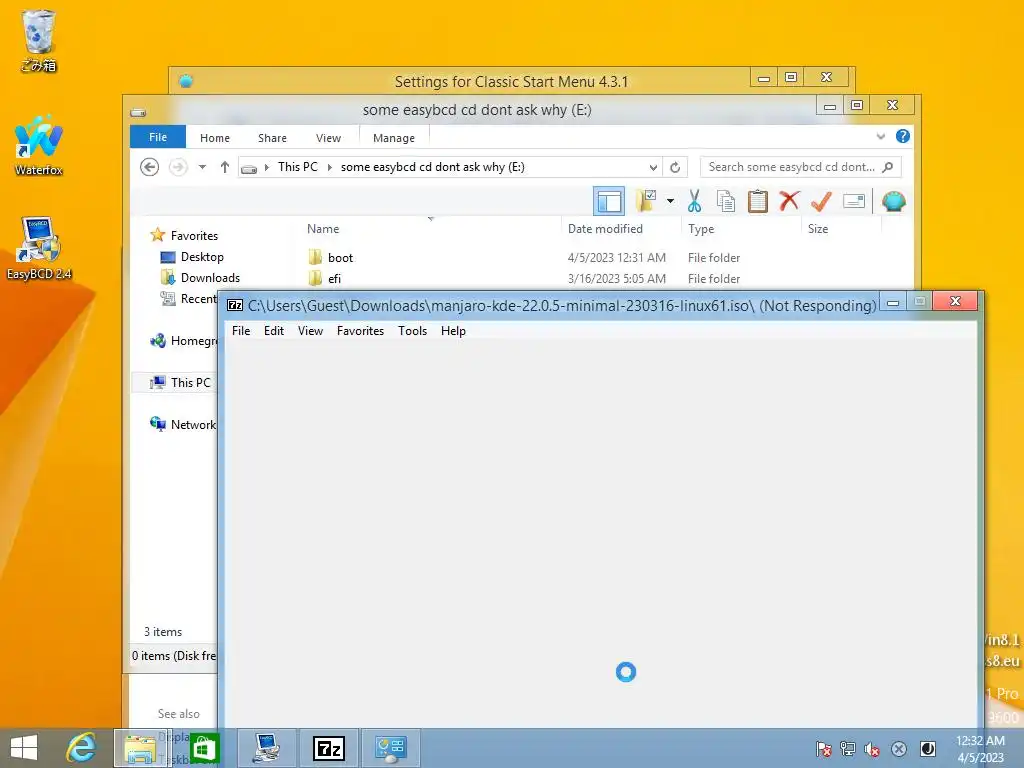Expand the chevron after This PC breadcrumb

(x=329, y=167)
